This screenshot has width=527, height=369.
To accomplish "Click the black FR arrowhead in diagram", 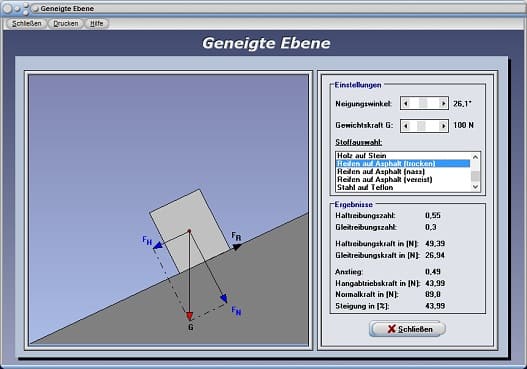I will point(237,247).
